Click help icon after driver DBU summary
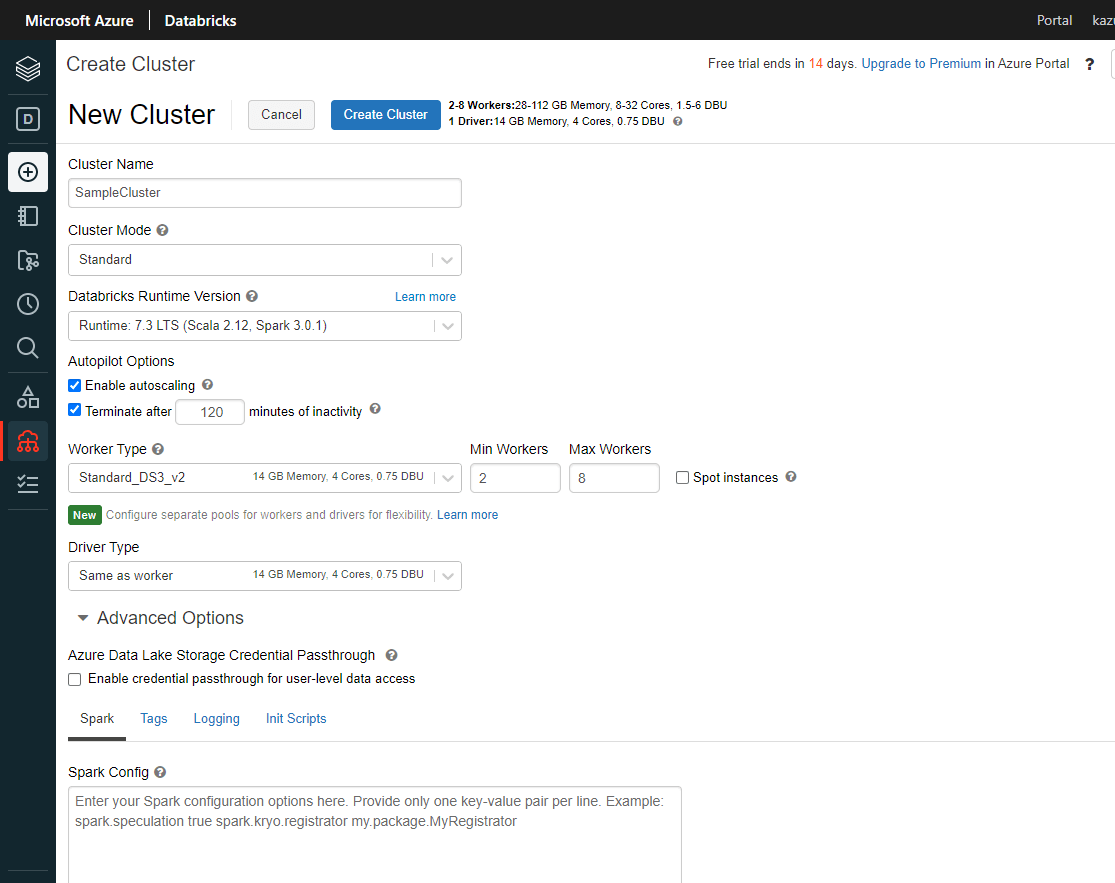 pos(678,122)
